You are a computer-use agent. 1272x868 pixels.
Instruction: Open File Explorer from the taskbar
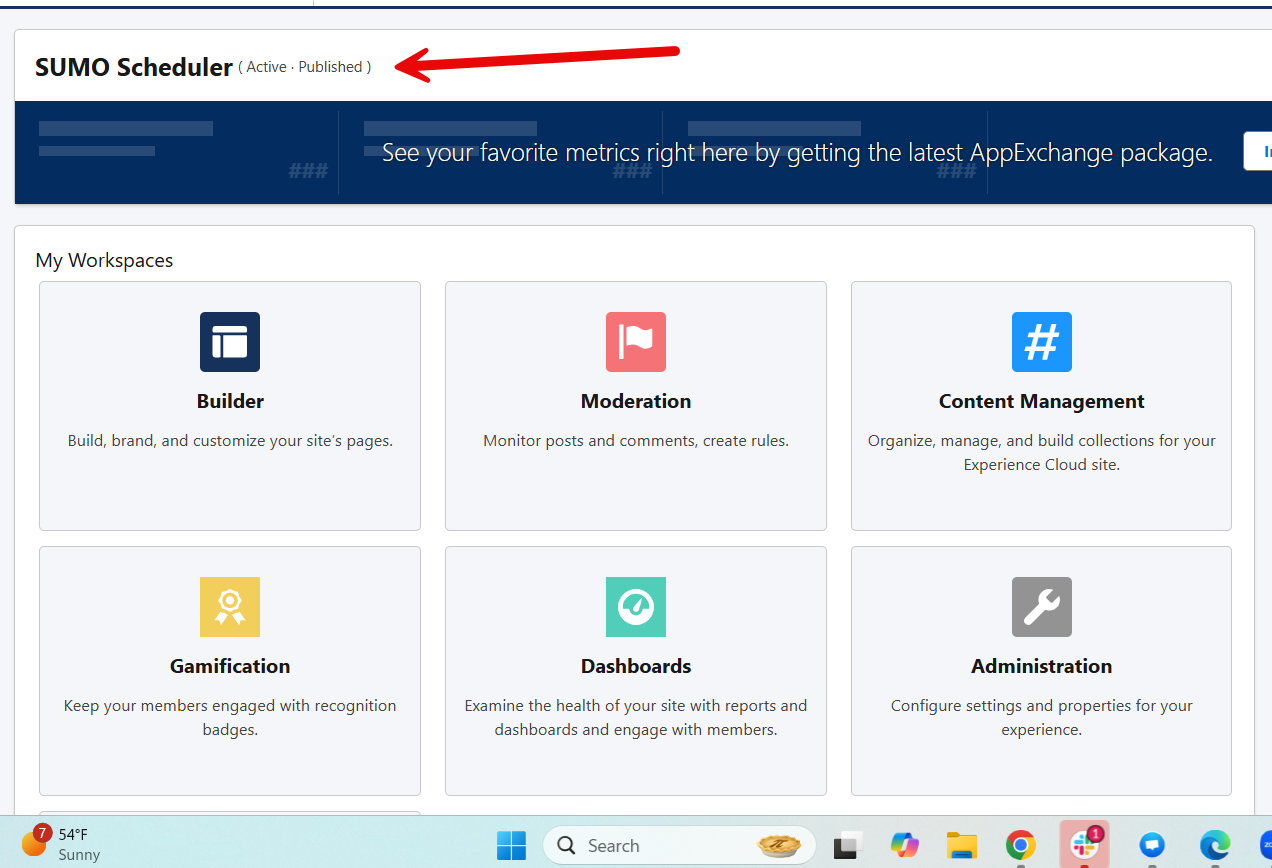962,845
